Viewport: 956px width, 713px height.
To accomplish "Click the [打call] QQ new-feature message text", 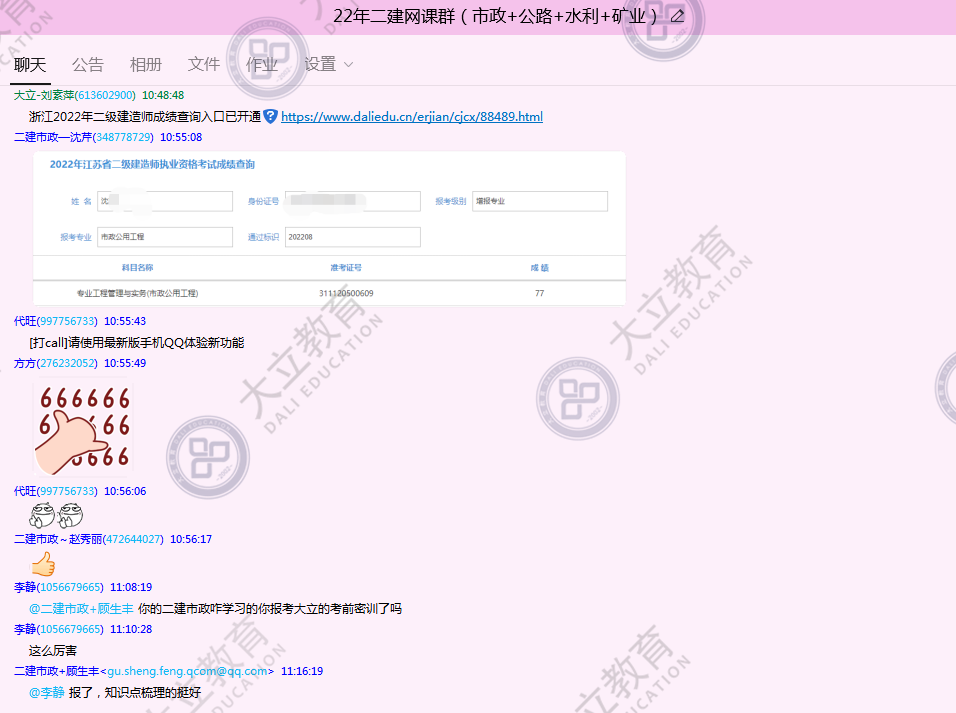I will [x=137, y=343].
